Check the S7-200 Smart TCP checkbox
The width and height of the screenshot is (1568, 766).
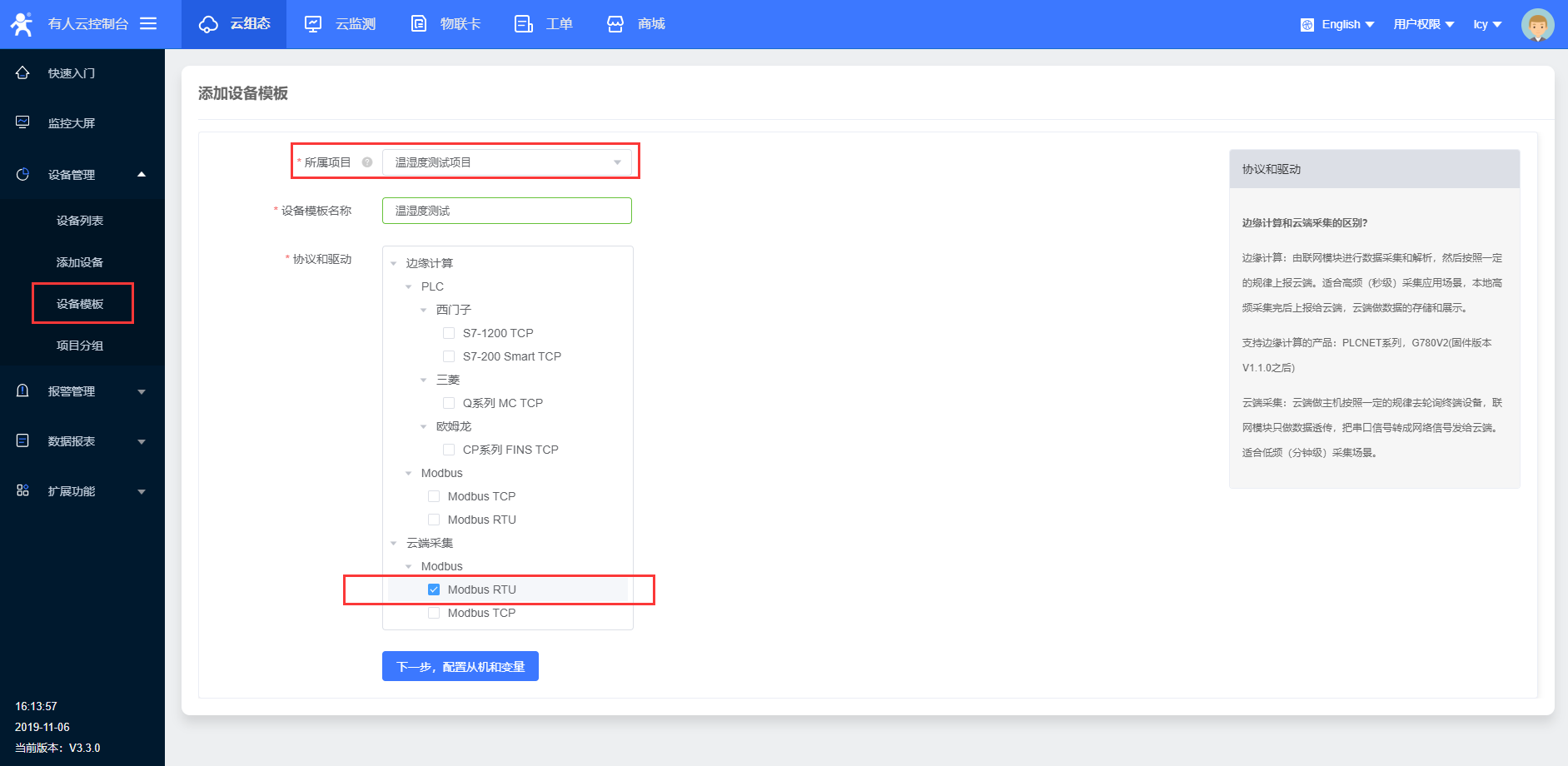click(449, 356)
